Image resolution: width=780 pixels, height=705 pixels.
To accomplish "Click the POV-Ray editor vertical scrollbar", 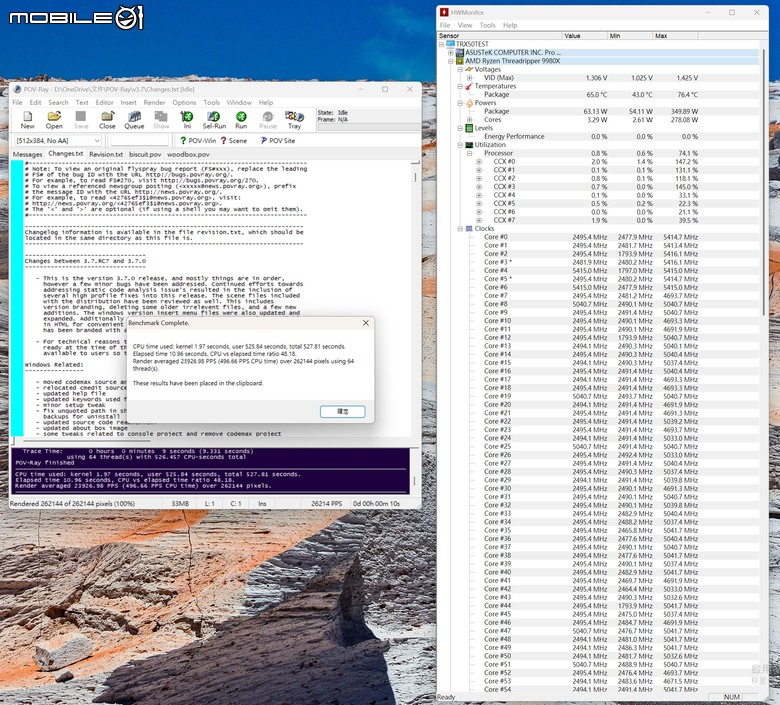I will click(415, 178).
